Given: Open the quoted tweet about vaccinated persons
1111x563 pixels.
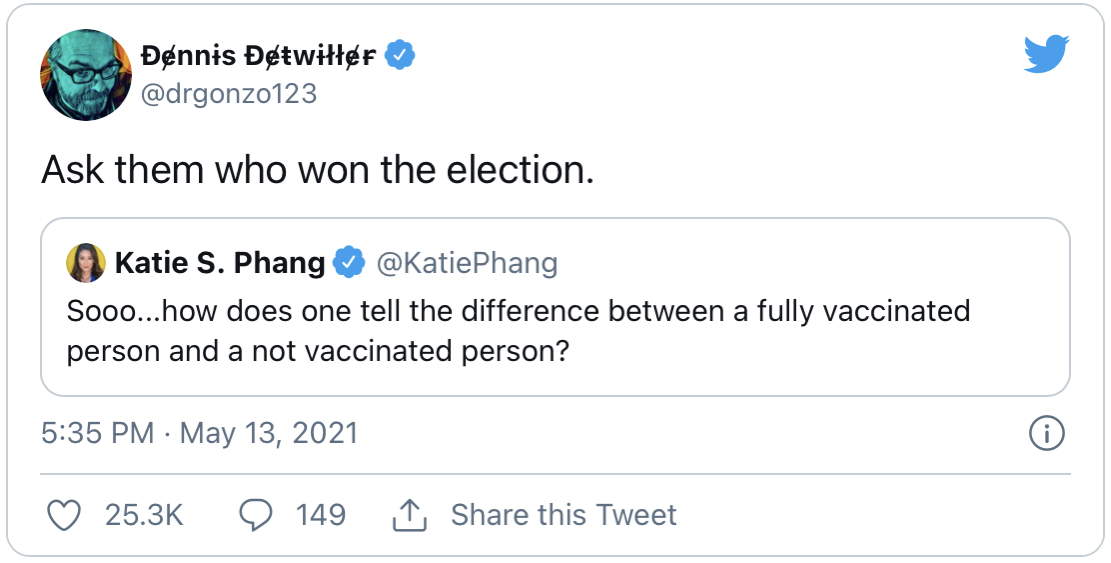Looking at the screenshot, I should [x=518, y=330].
